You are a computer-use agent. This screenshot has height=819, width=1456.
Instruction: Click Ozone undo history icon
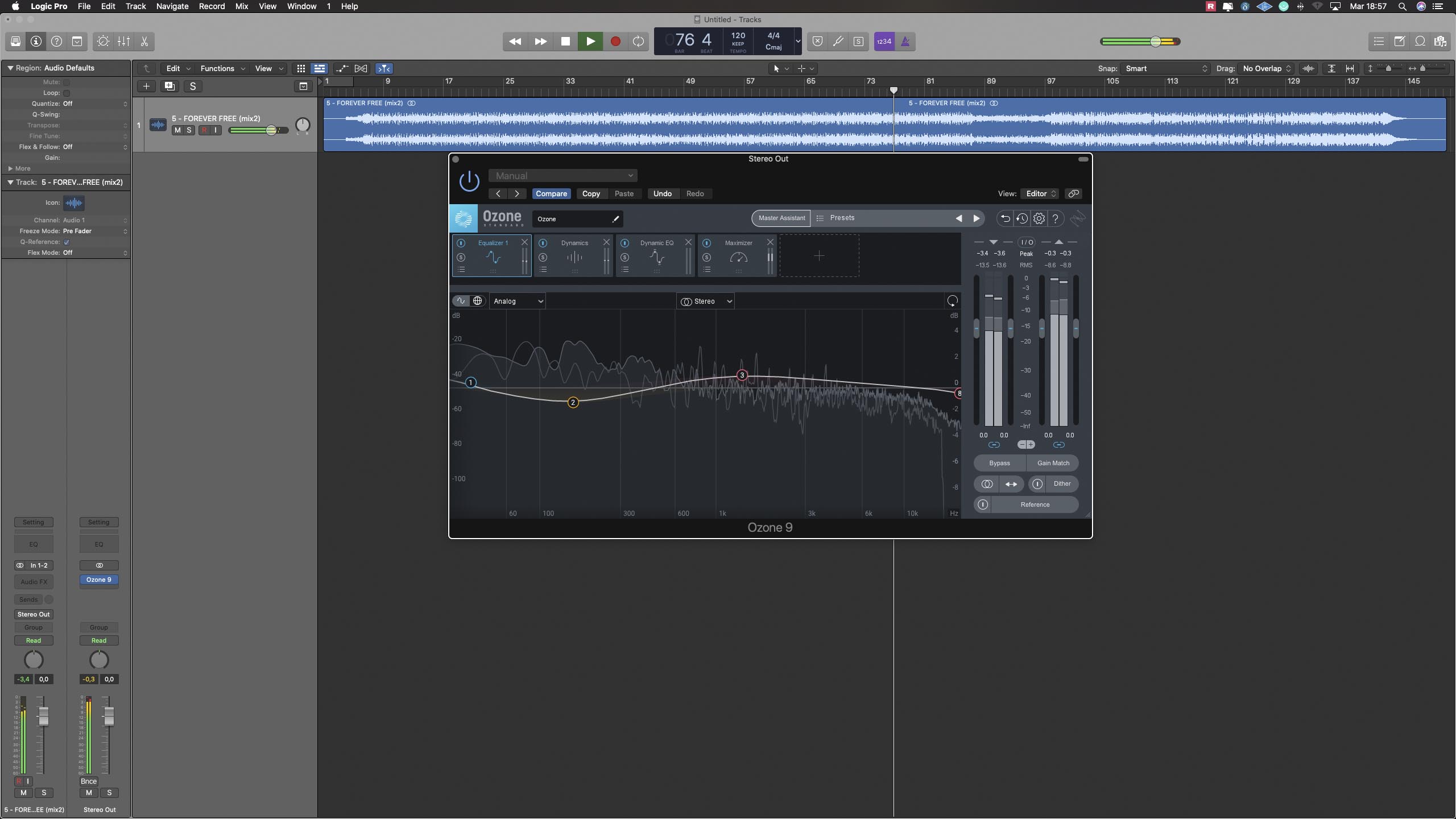click(x=1021, y=218)
